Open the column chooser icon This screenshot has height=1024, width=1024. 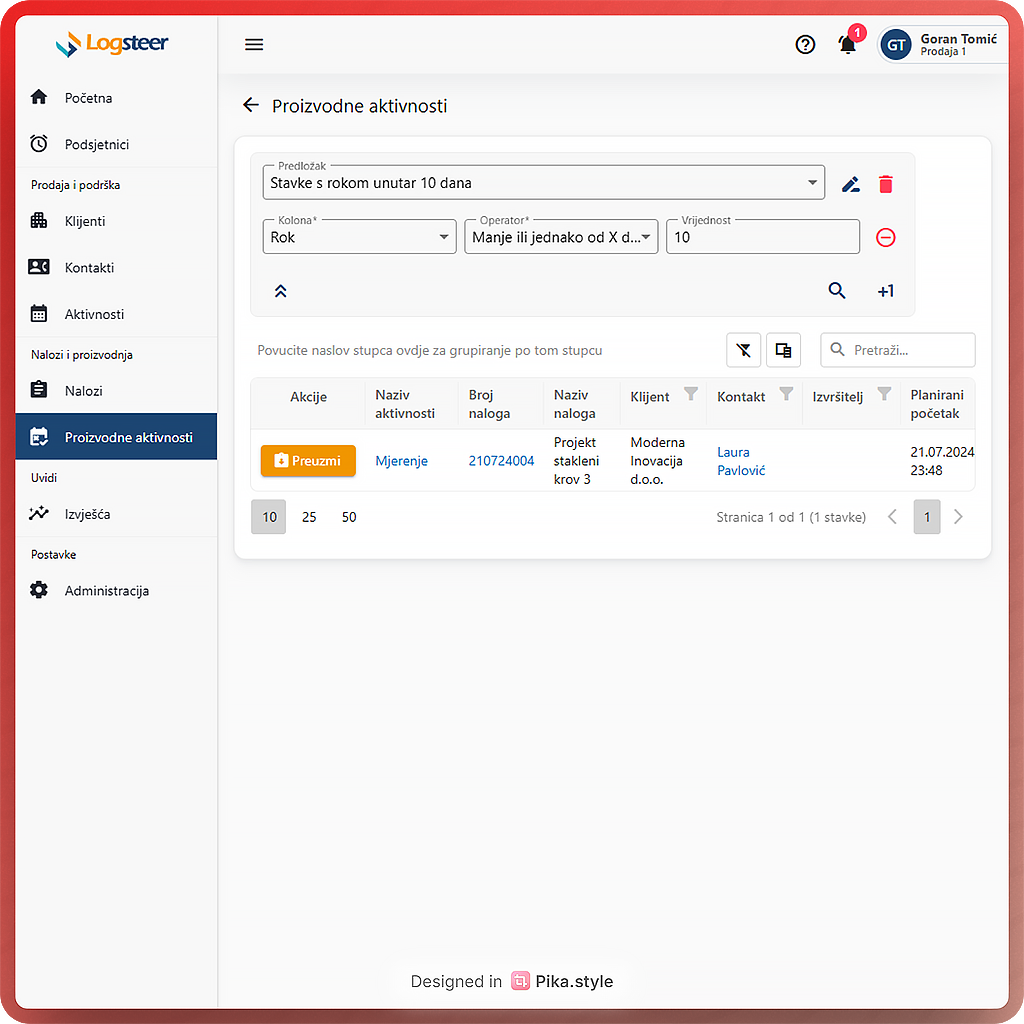point(783,350)
